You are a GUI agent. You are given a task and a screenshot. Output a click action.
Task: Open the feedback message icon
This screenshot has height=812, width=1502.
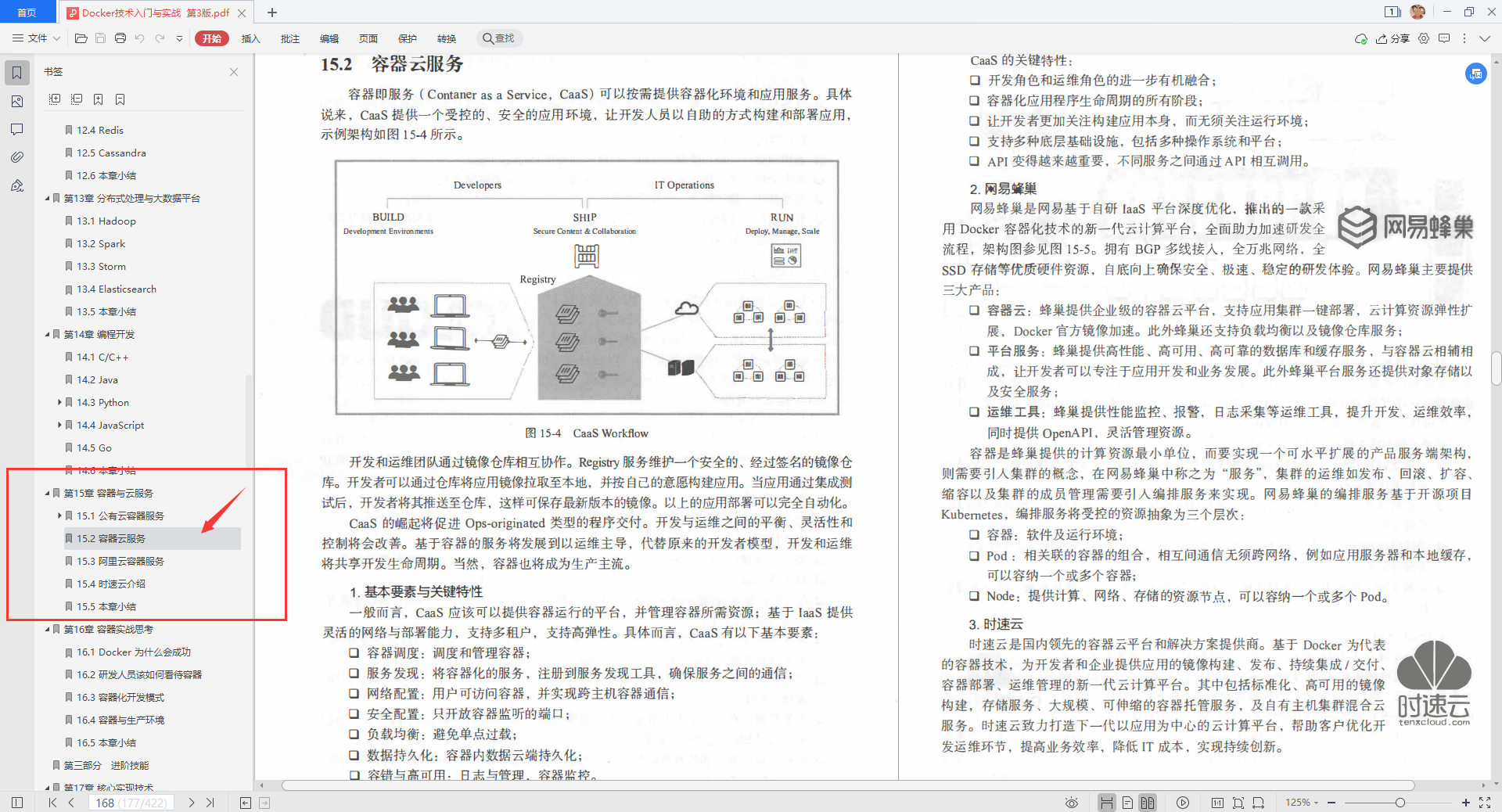click(x=1444, y=38)
